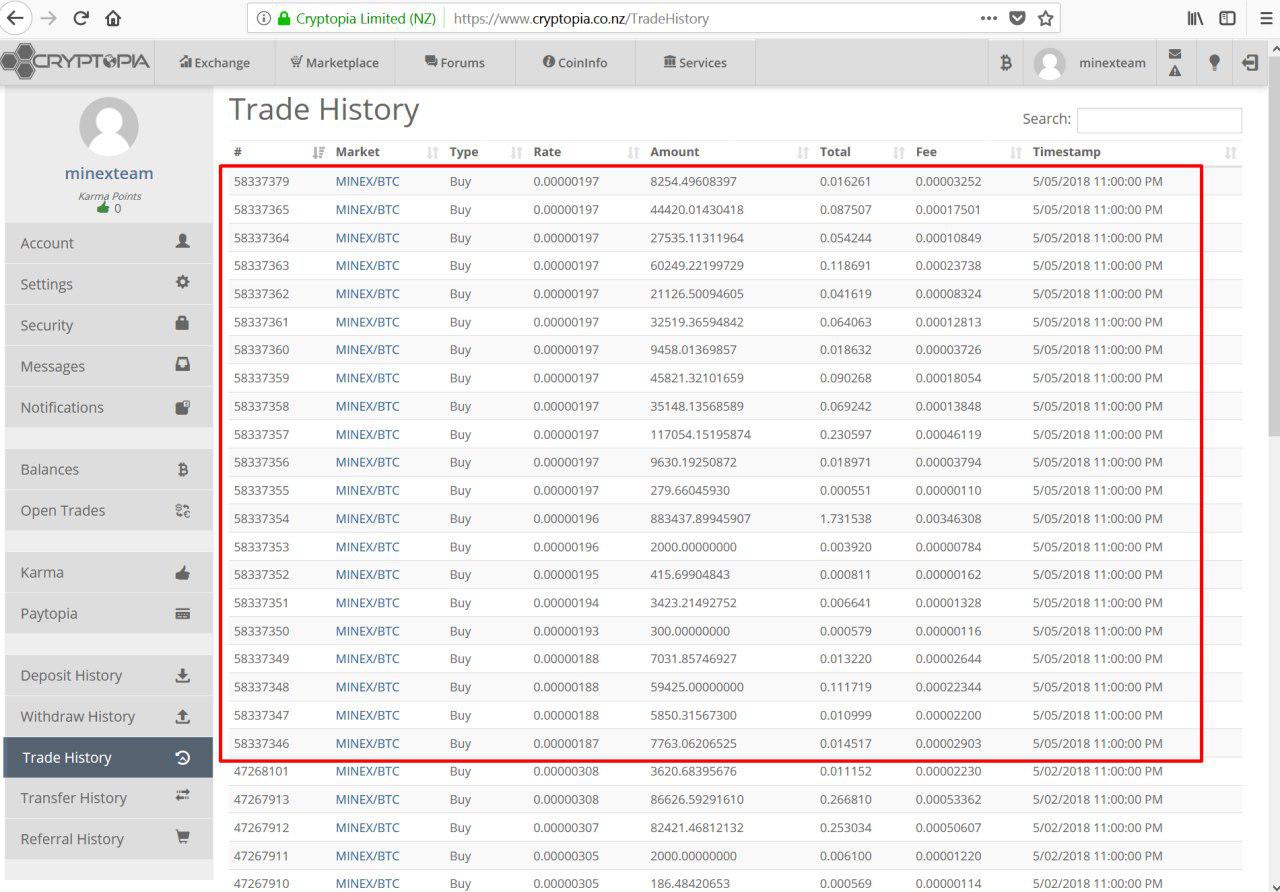Open the Transfer History sidebar item
This screenshot has height=892, width=1280.
[108, 798]
